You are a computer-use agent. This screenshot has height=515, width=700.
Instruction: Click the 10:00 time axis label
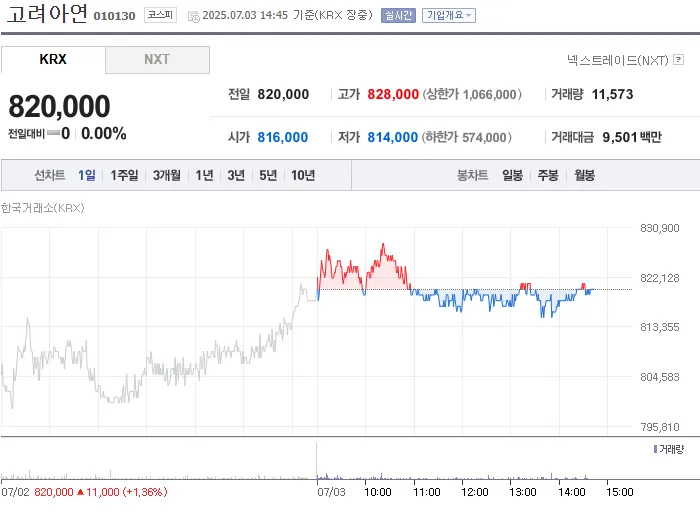(378, 492)
